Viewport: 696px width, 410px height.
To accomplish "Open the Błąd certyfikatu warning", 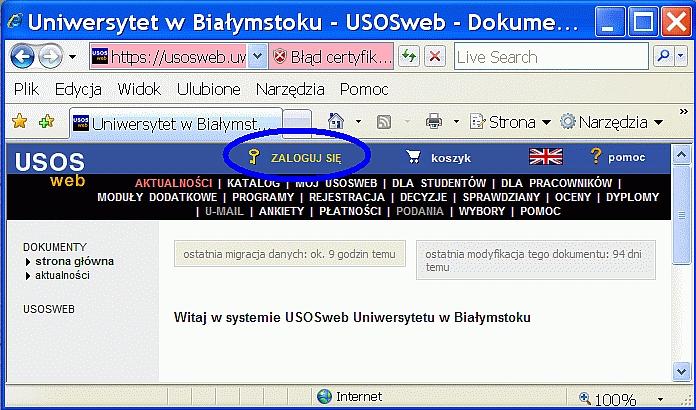I will pyautogui.click(x=331, y=56).
